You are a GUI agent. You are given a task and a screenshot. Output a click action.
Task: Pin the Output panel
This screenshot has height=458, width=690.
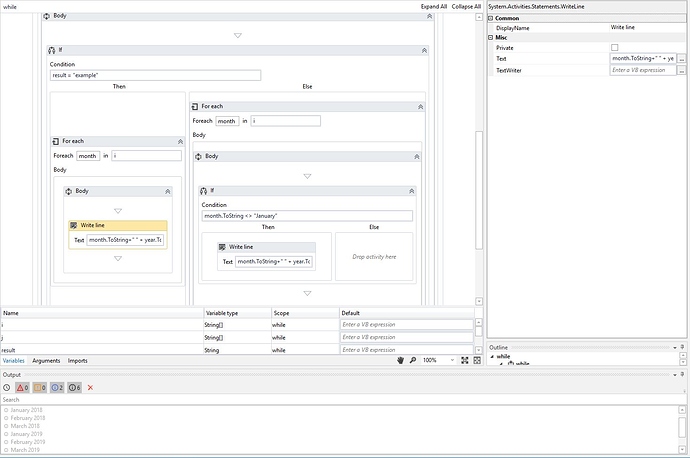point(683,374)
